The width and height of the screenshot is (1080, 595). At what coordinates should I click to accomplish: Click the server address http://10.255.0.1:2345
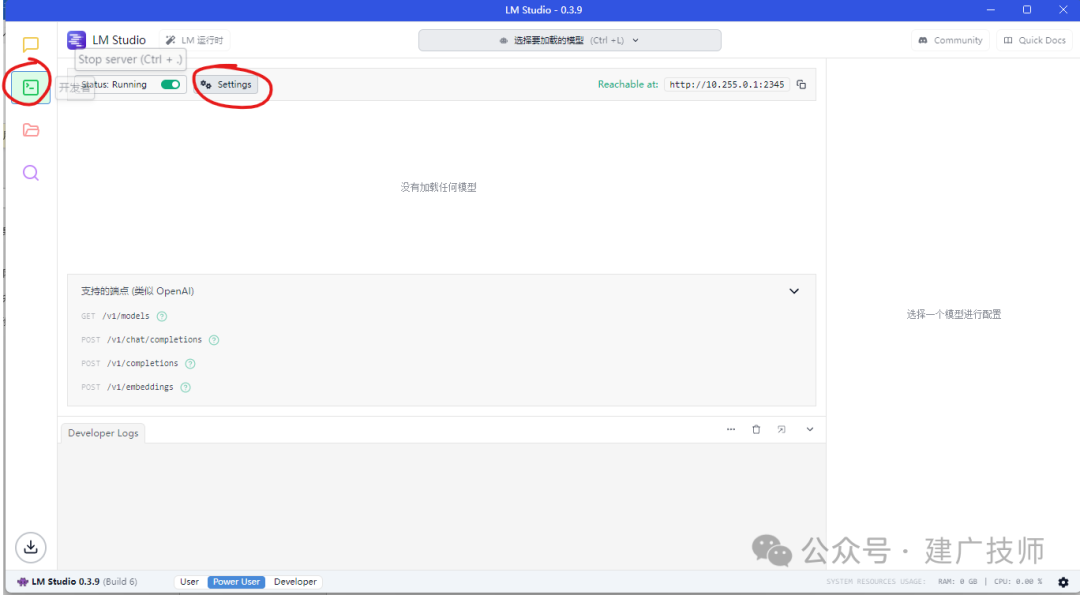[x=727, y=85]
